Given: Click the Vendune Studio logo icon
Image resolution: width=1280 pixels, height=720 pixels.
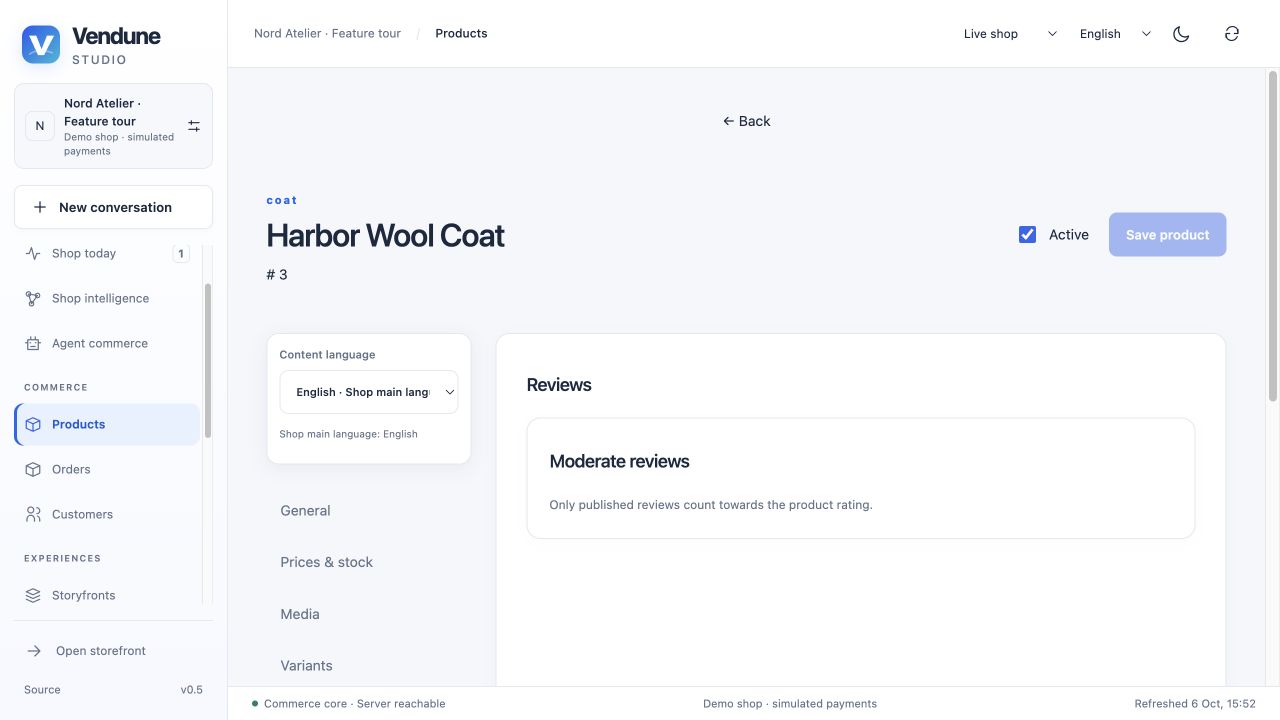Looking at the screenshot, I should tap(41, 45).
